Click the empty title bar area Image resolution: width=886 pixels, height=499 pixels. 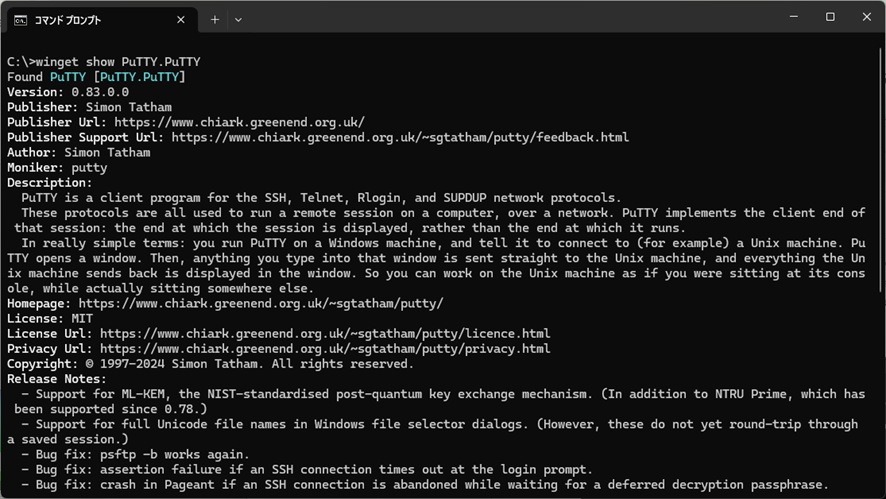tap(500, 19)
